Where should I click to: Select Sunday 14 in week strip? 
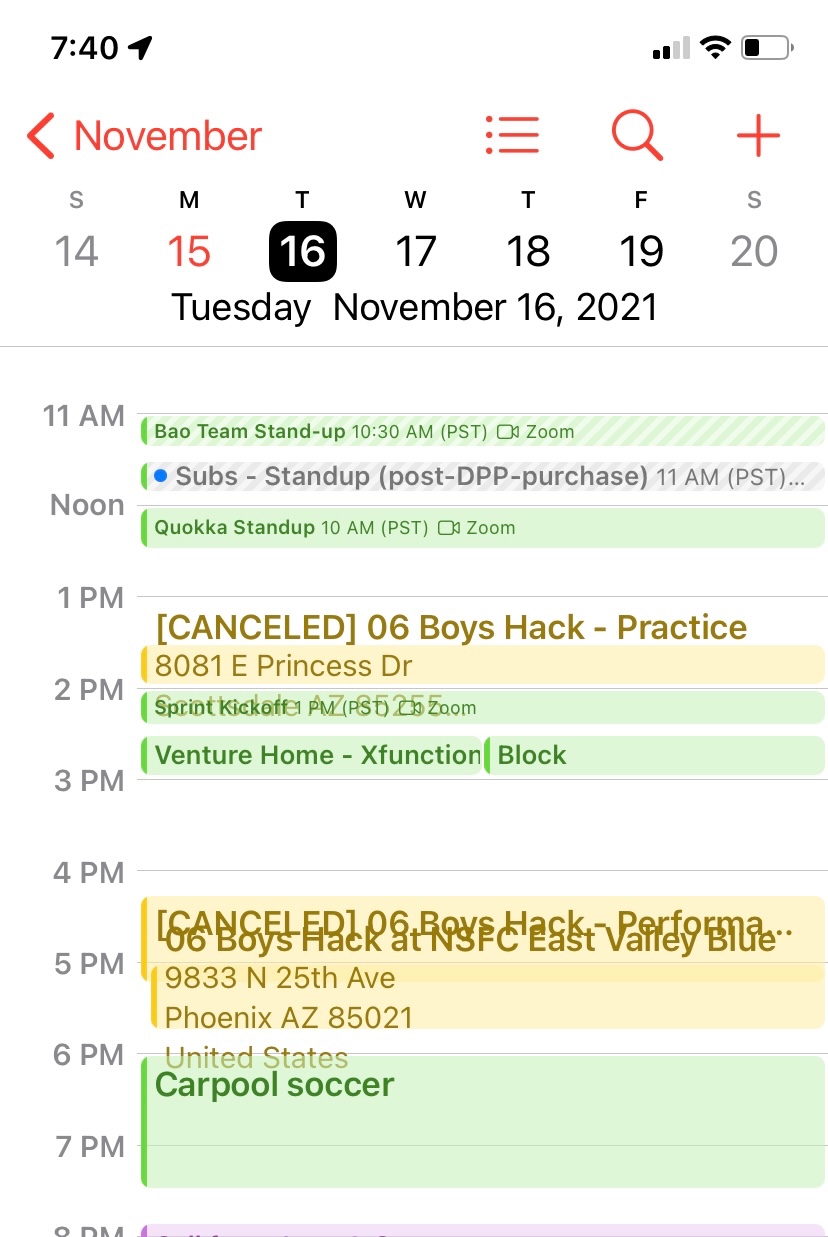[76, 250]
